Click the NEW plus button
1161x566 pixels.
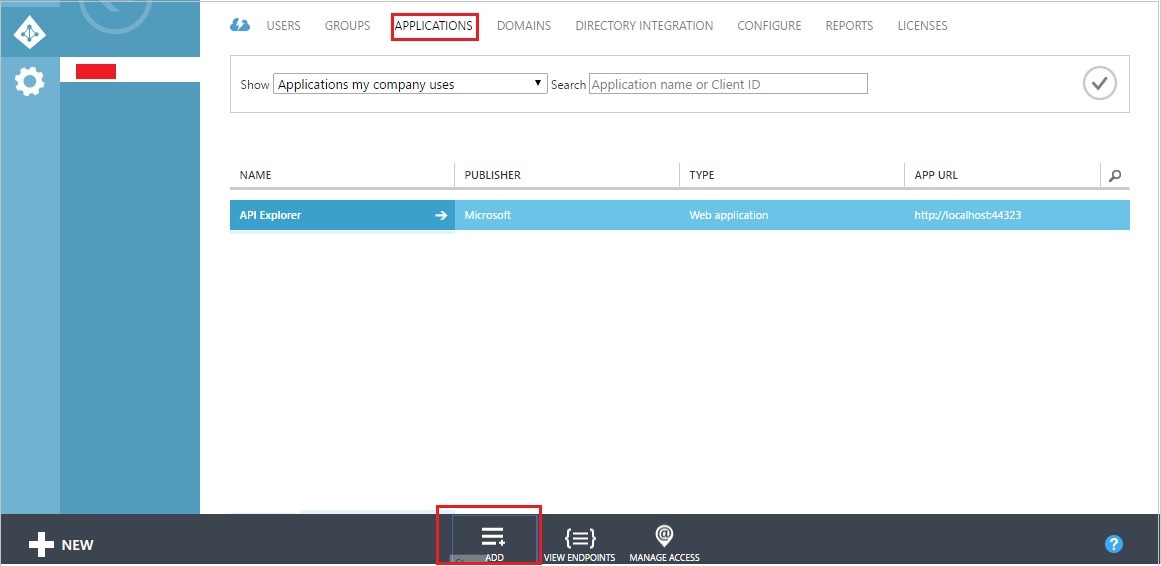point(61,545)
